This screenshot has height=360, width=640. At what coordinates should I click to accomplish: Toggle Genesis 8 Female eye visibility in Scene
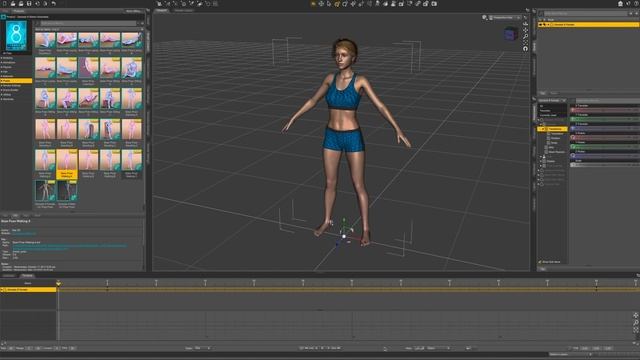[540, 25]
